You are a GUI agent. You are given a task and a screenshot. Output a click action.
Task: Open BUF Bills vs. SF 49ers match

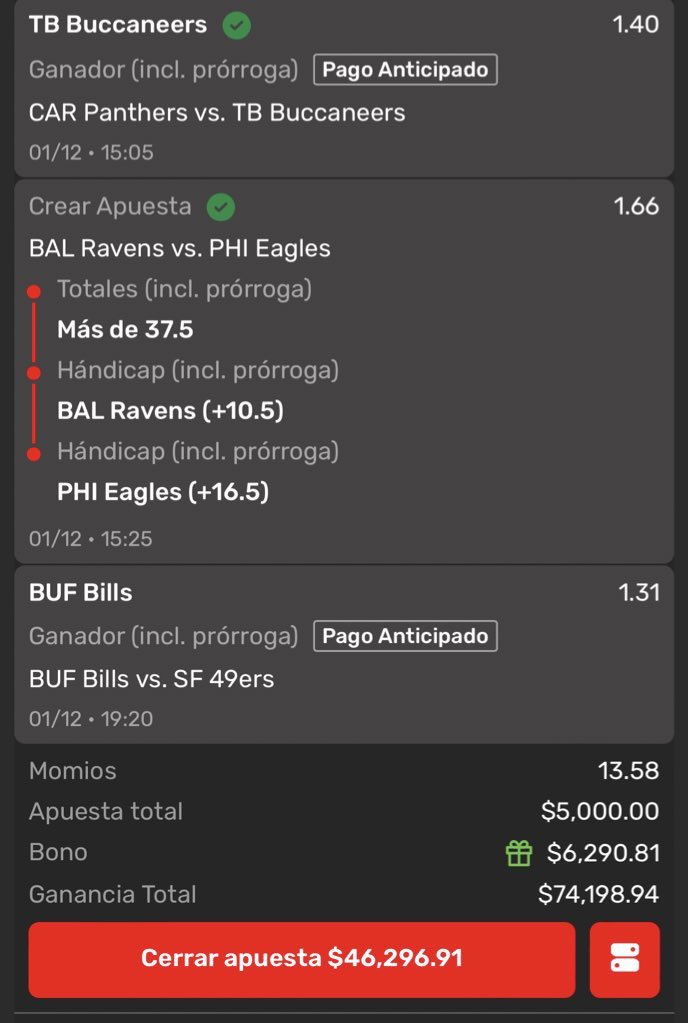(x=152, y=679)
